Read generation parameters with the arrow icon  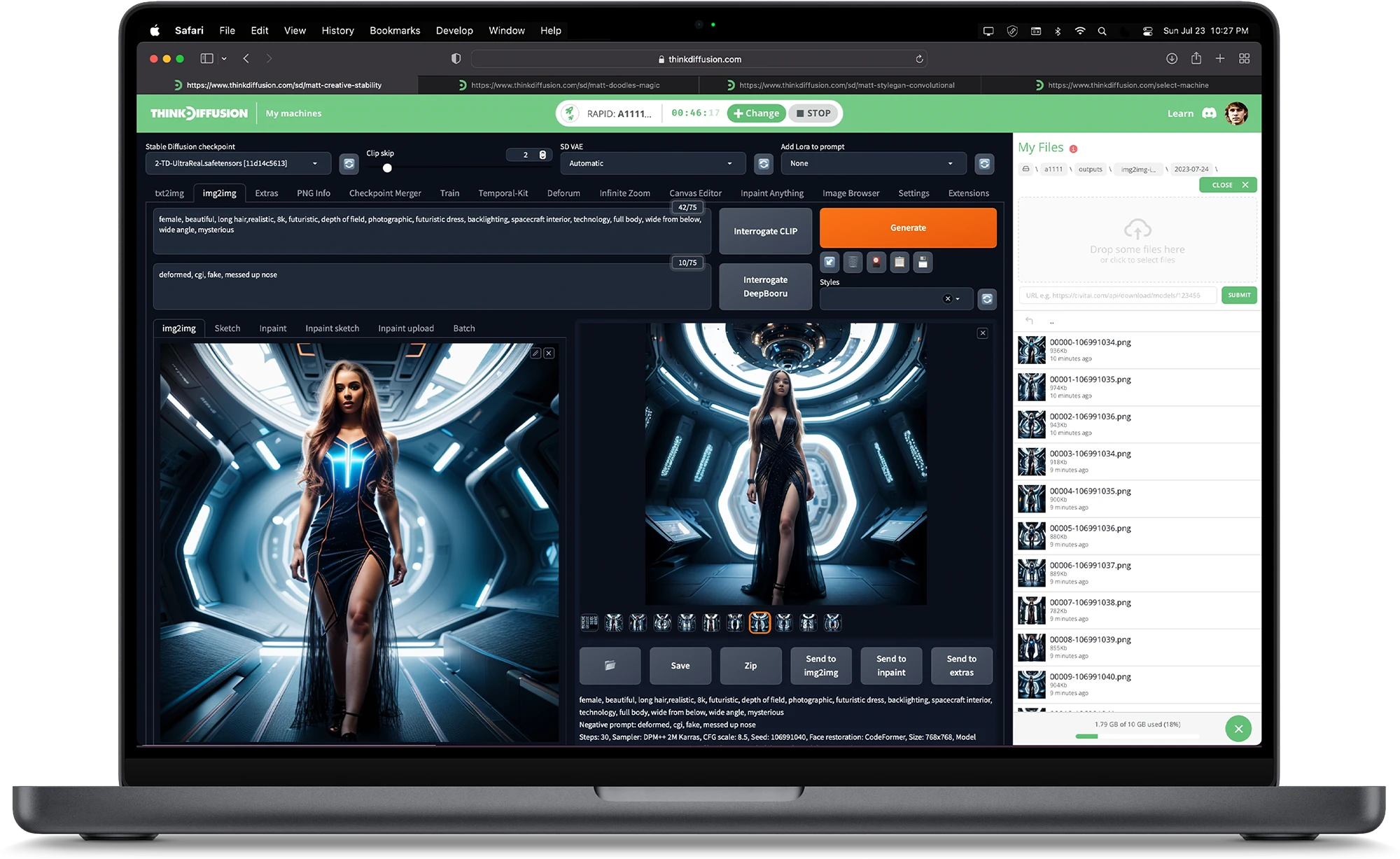(x=829, y=263)
